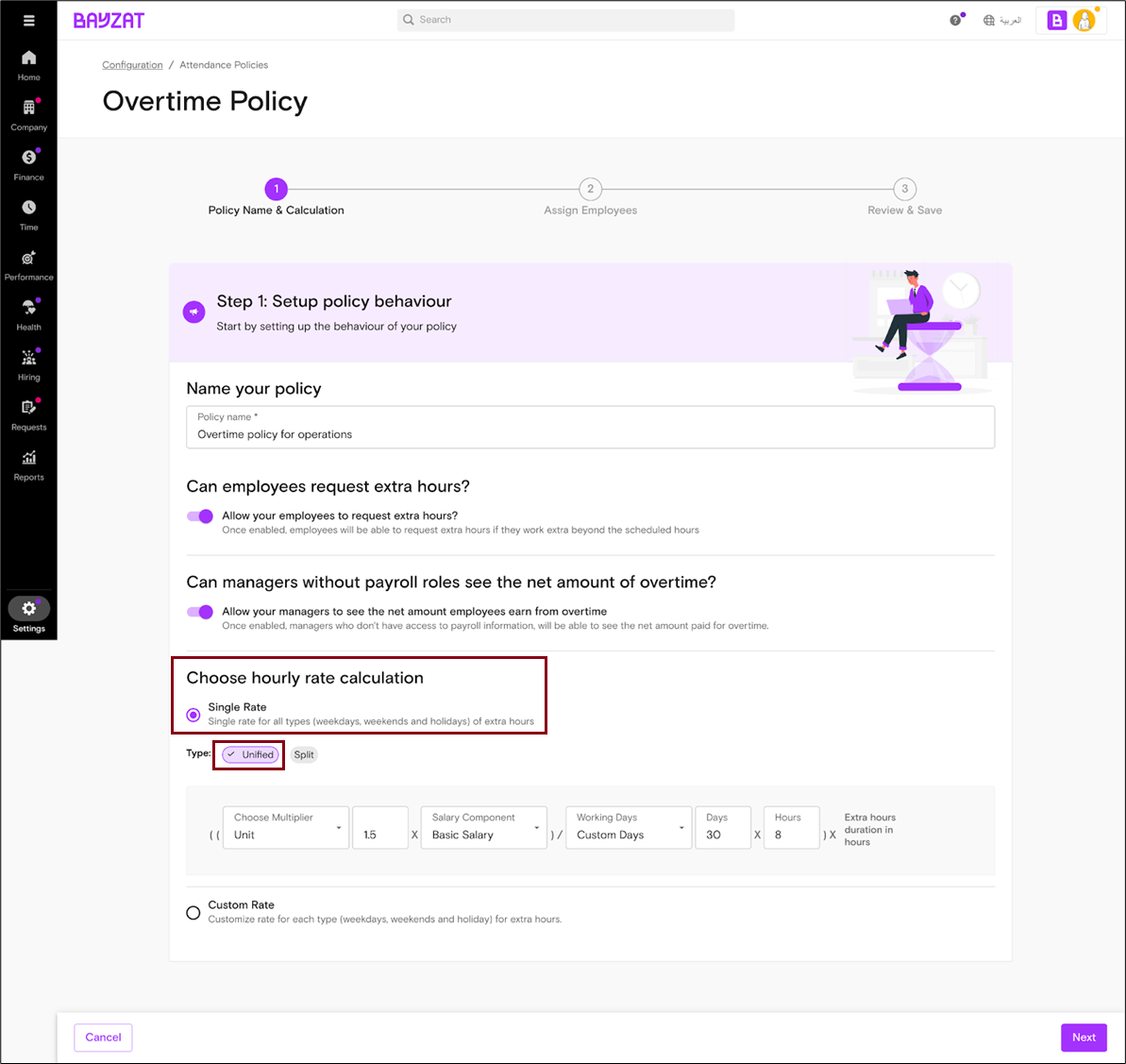
Task: Click the Bayzat logo
Action: pos(109,20)
